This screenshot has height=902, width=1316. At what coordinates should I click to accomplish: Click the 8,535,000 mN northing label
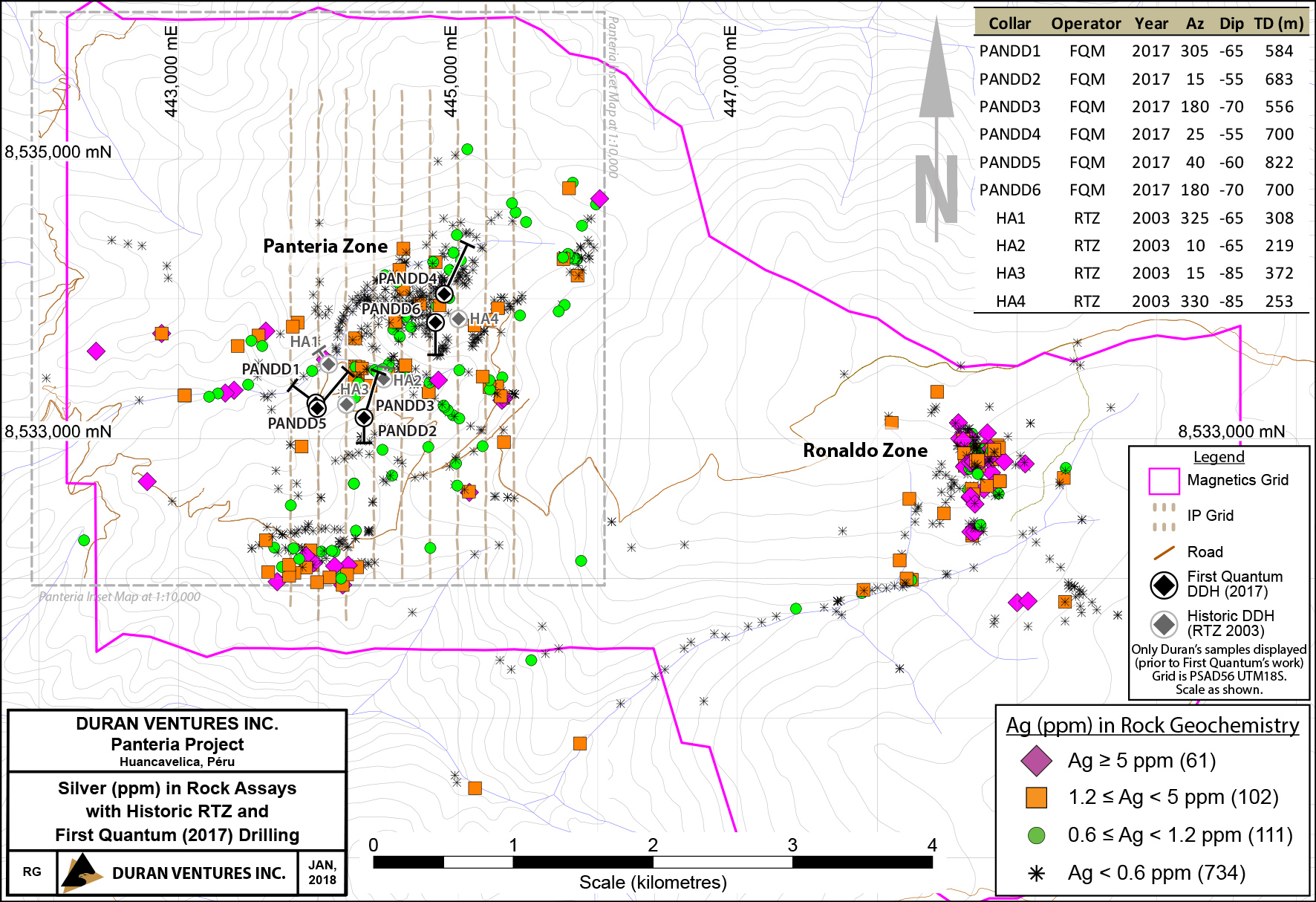(58, 152)
